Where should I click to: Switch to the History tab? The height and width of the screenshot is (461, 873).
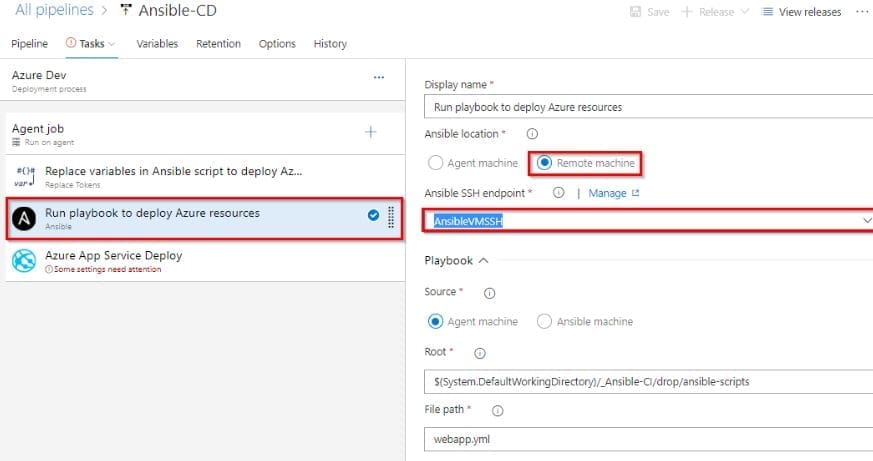(330, 43)
